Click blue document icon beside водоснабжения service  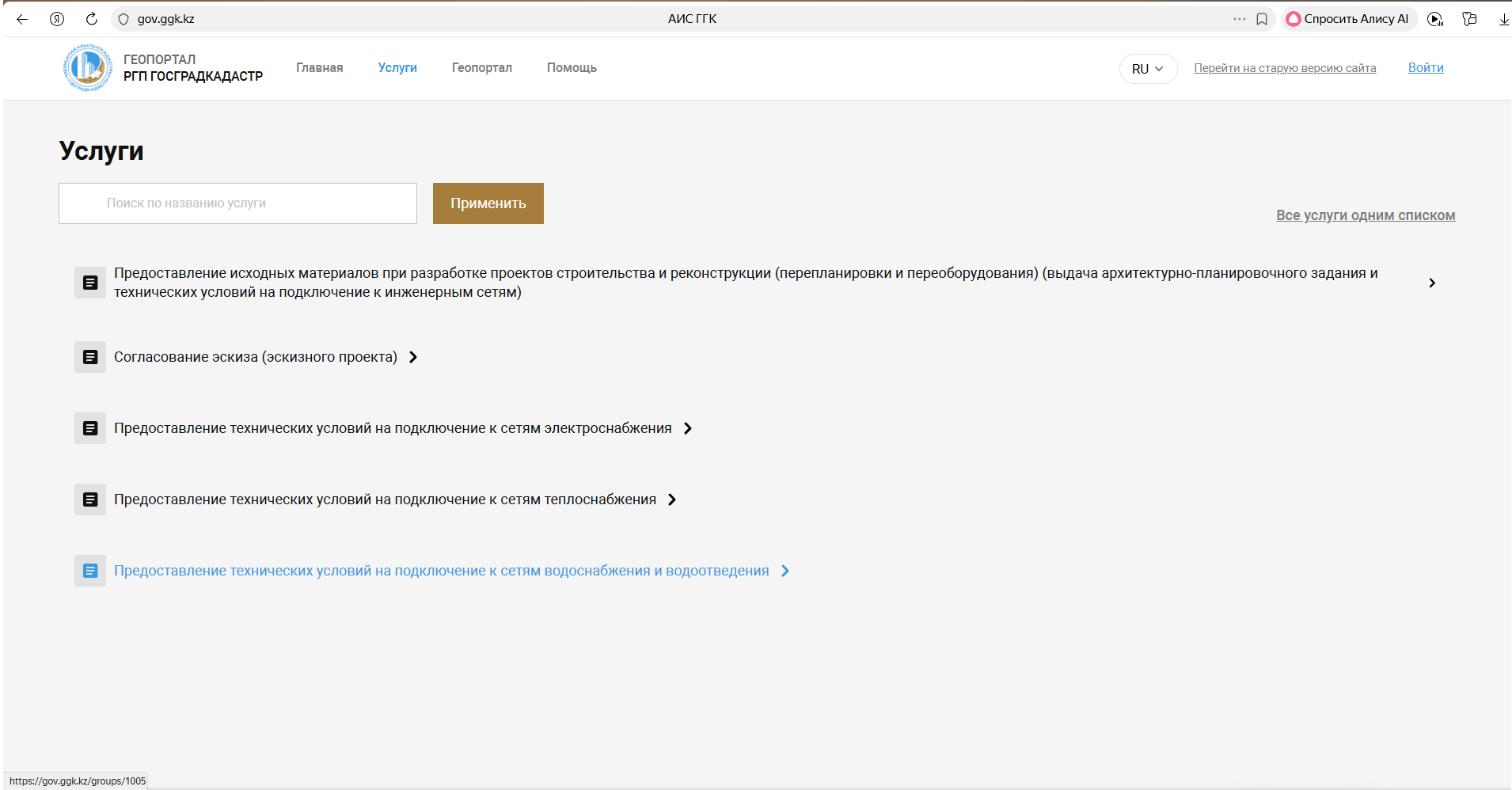[90, 571]
